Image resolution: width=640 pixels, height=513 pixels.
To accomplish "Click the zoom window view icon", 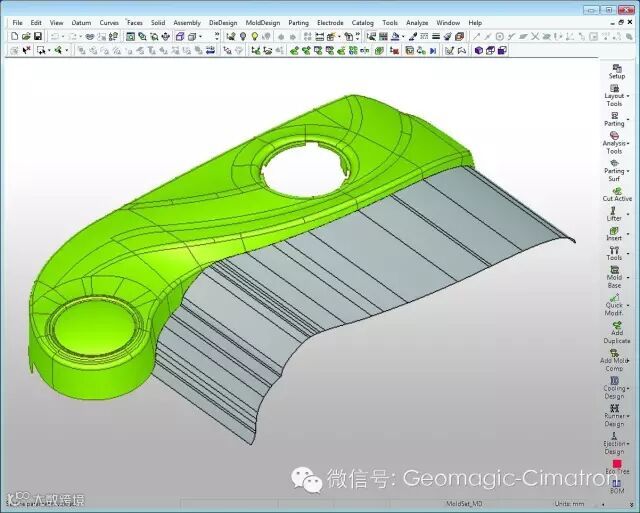I will click(130, 37).
